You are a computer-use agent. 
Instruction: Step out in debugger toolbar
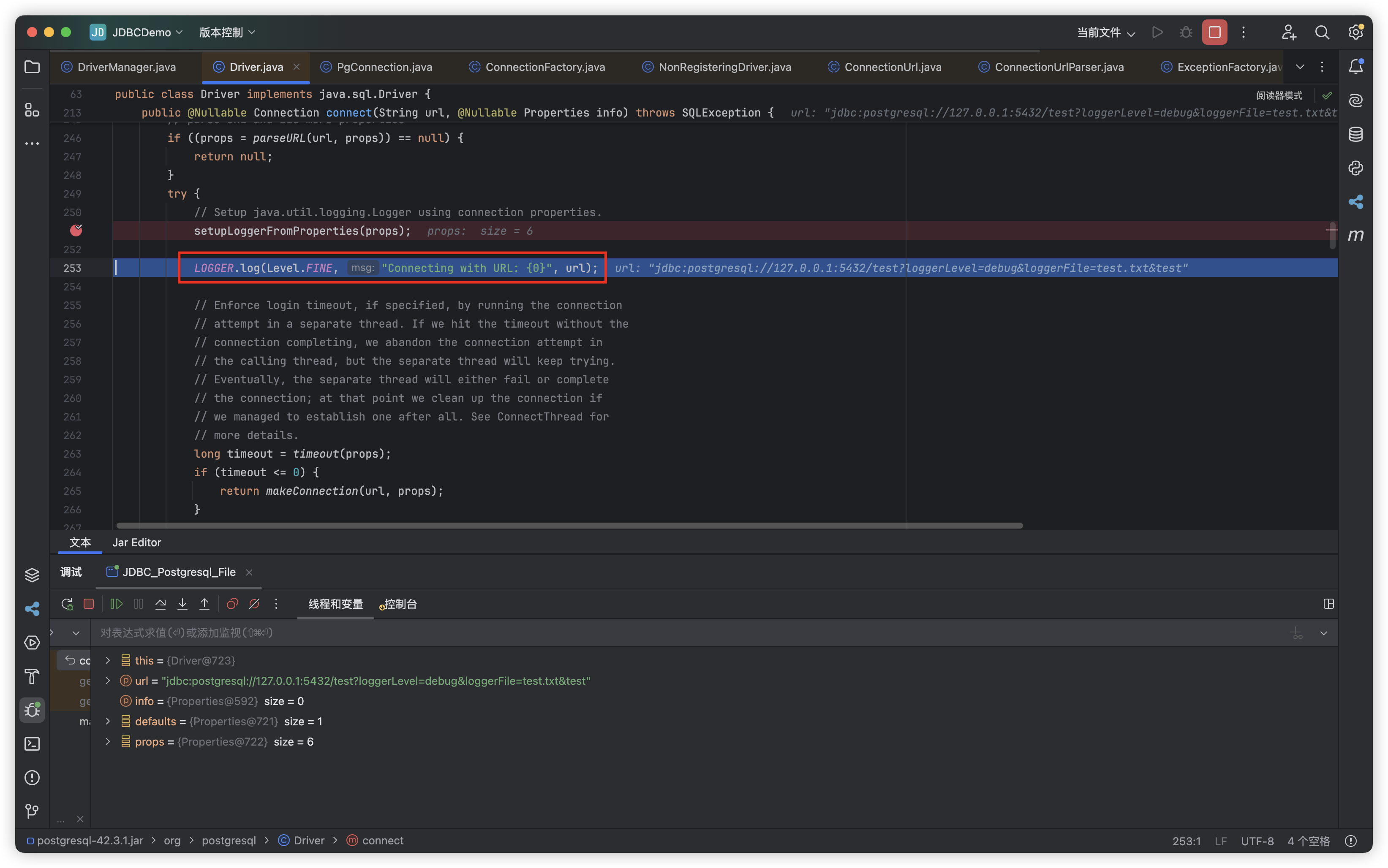tap(204, 604)
